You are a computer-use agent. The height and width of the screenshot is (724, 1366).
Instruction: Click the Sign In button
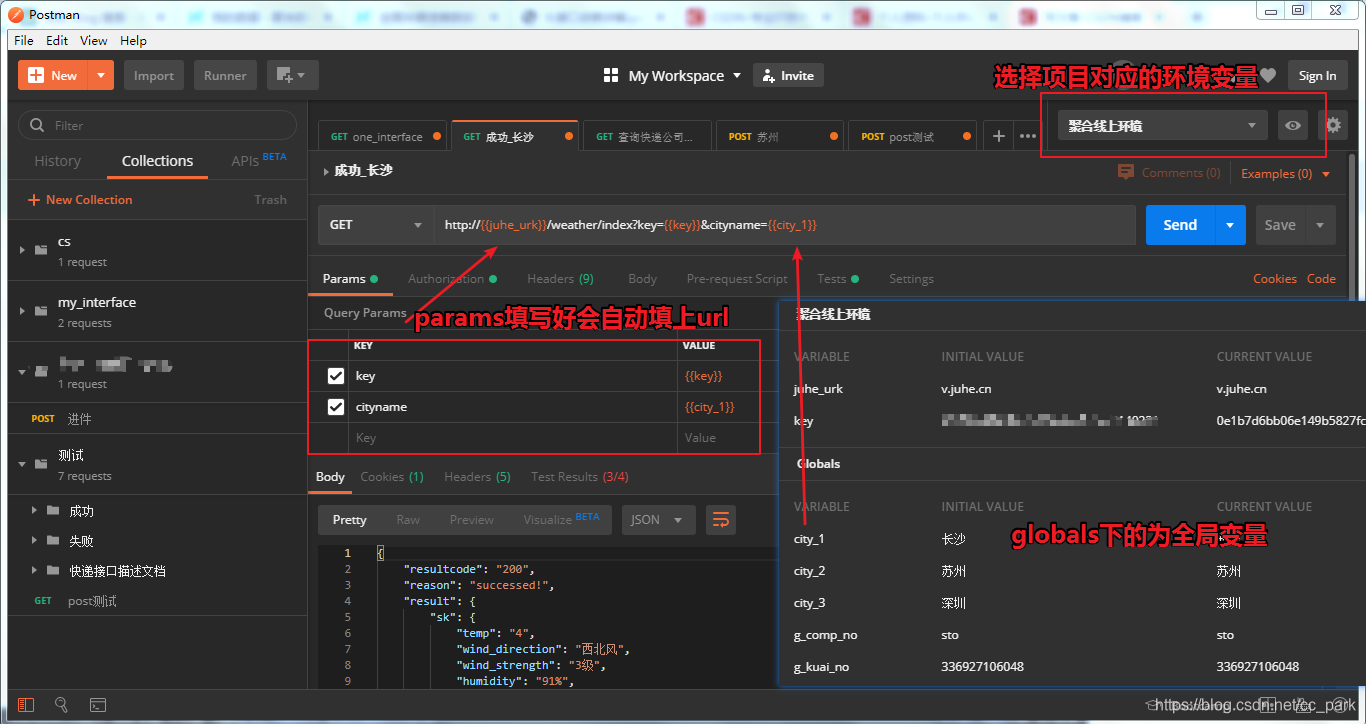[1317, 76]
